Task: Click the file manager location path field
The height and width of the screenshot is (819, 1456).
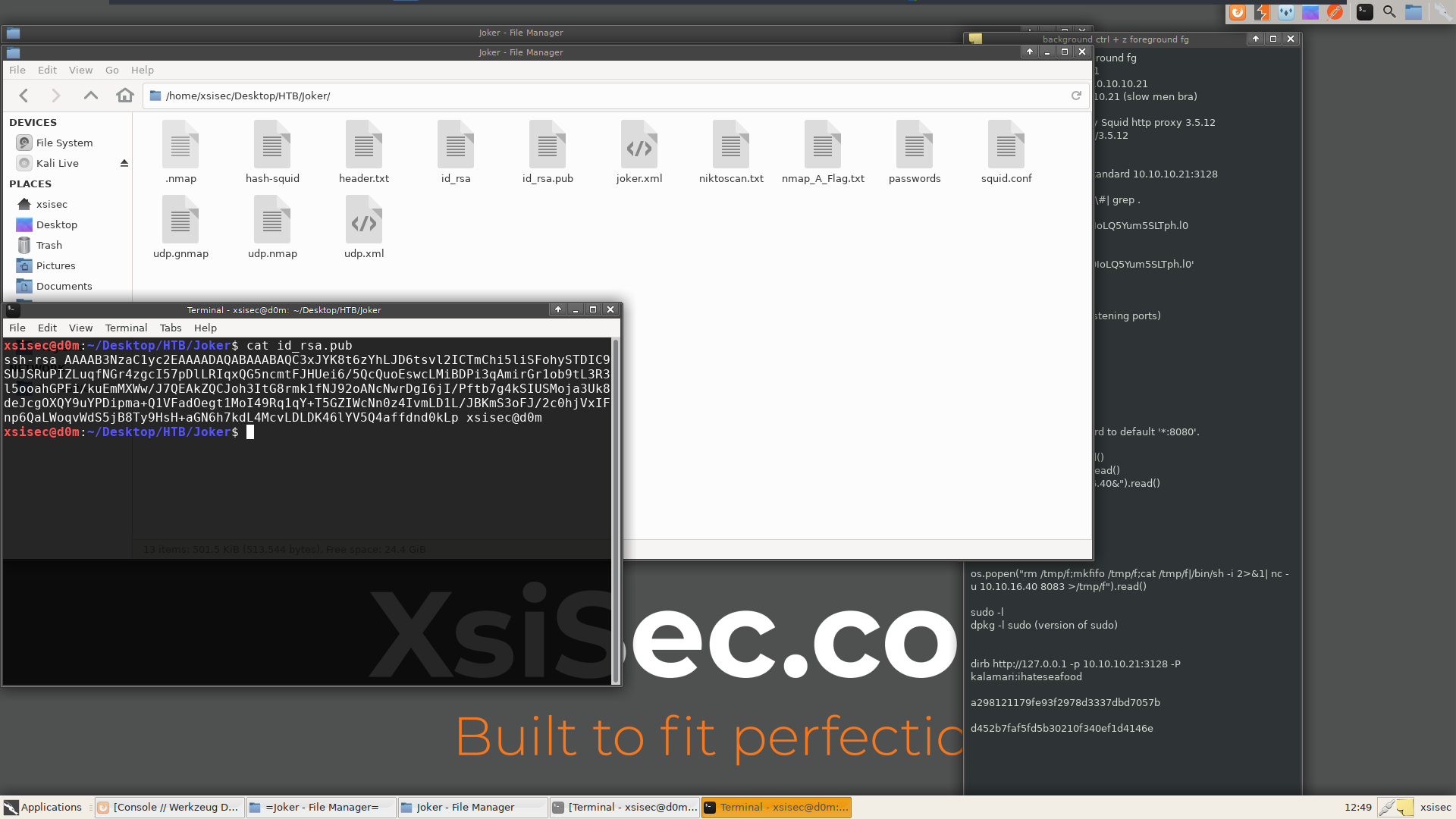Action: 617,96
